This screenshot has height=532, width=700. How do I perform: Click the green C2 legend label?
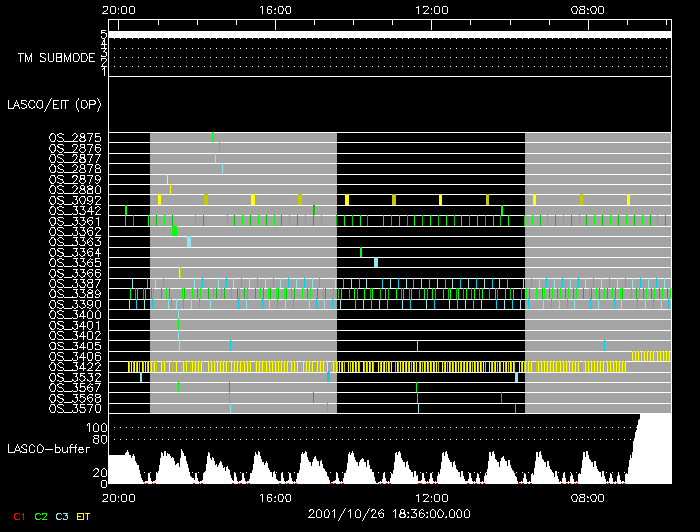tap(41, 516)
